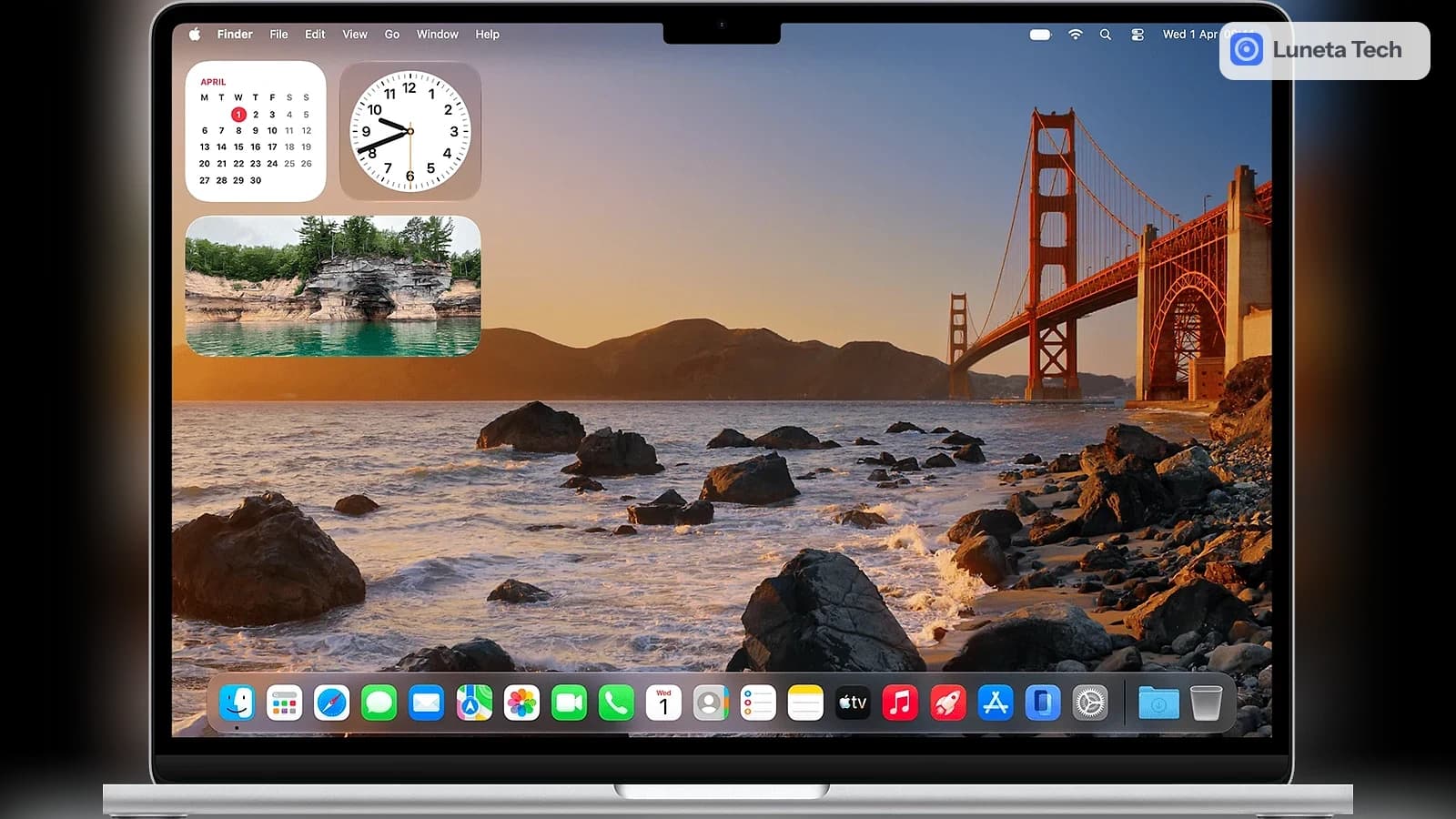Click today's date 1 in calendar widget

pos(238,115)
